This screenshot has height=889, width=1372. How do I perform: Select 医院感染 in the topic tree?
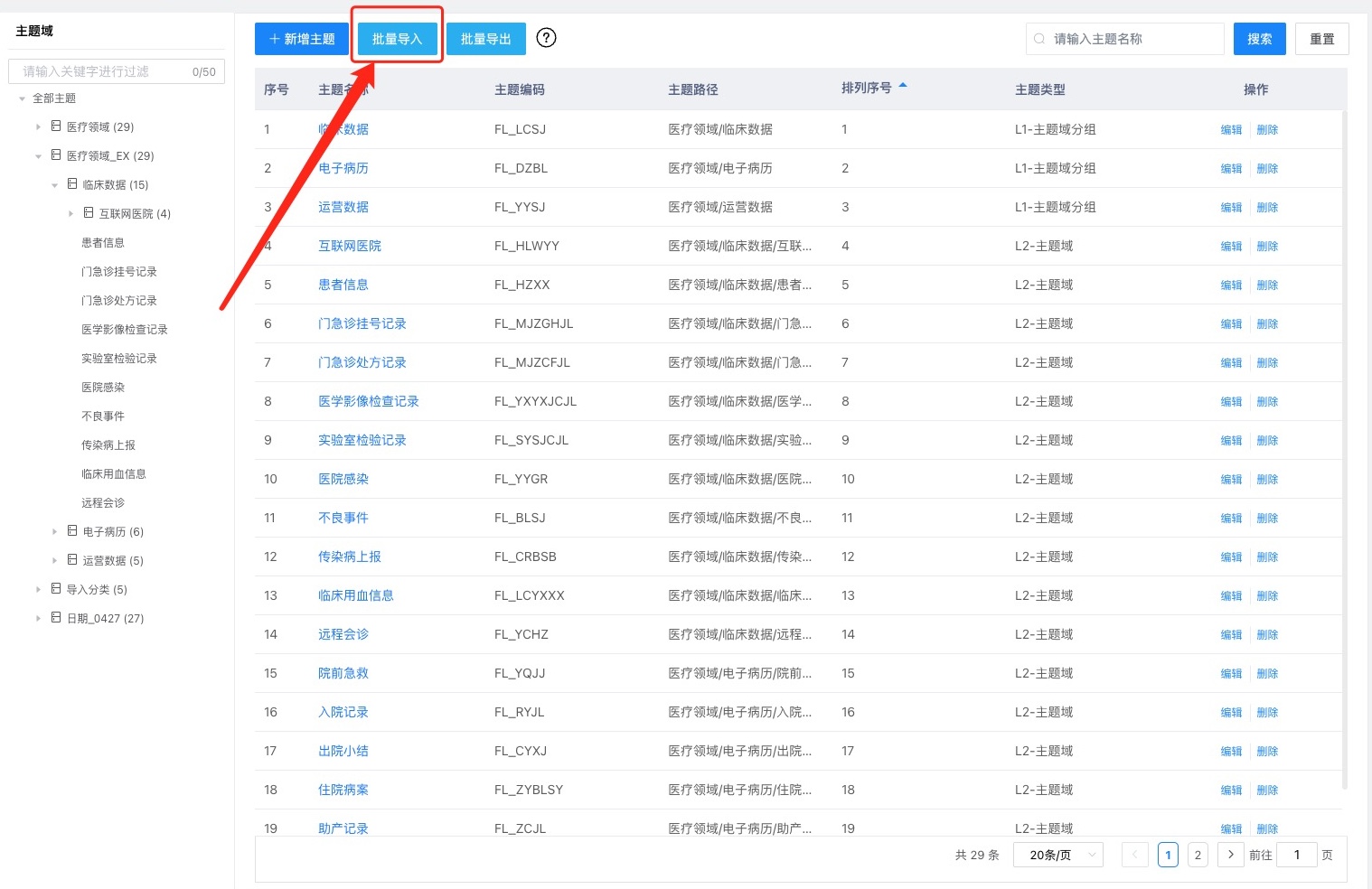pyautogui.click(x=103, y=388)
